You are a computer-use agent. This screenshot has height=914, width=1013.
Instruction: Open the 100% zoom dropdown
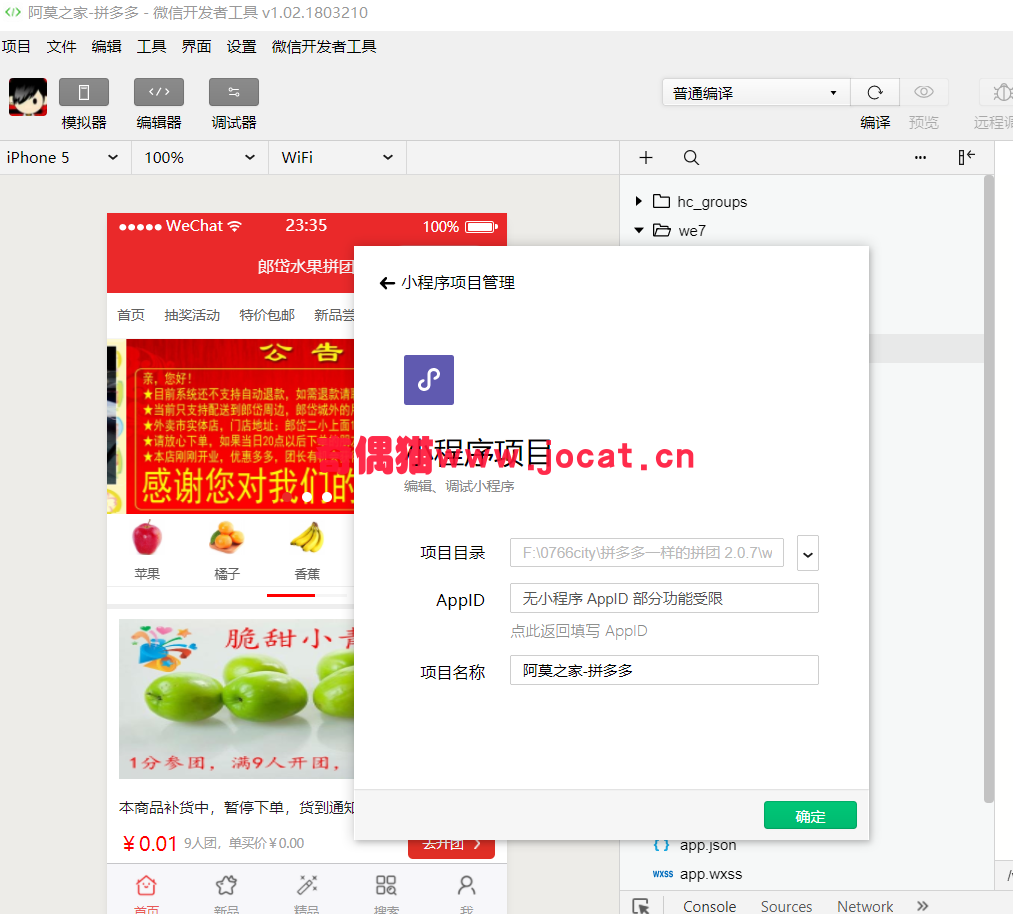tap(200, 158)
